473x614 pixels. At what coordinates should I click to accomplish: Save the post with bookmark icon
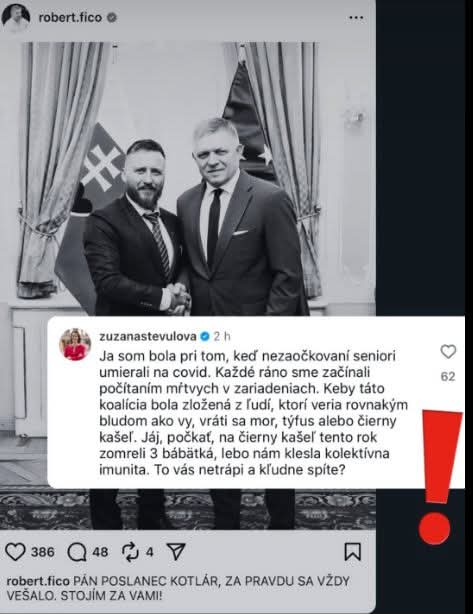point(352,552)
